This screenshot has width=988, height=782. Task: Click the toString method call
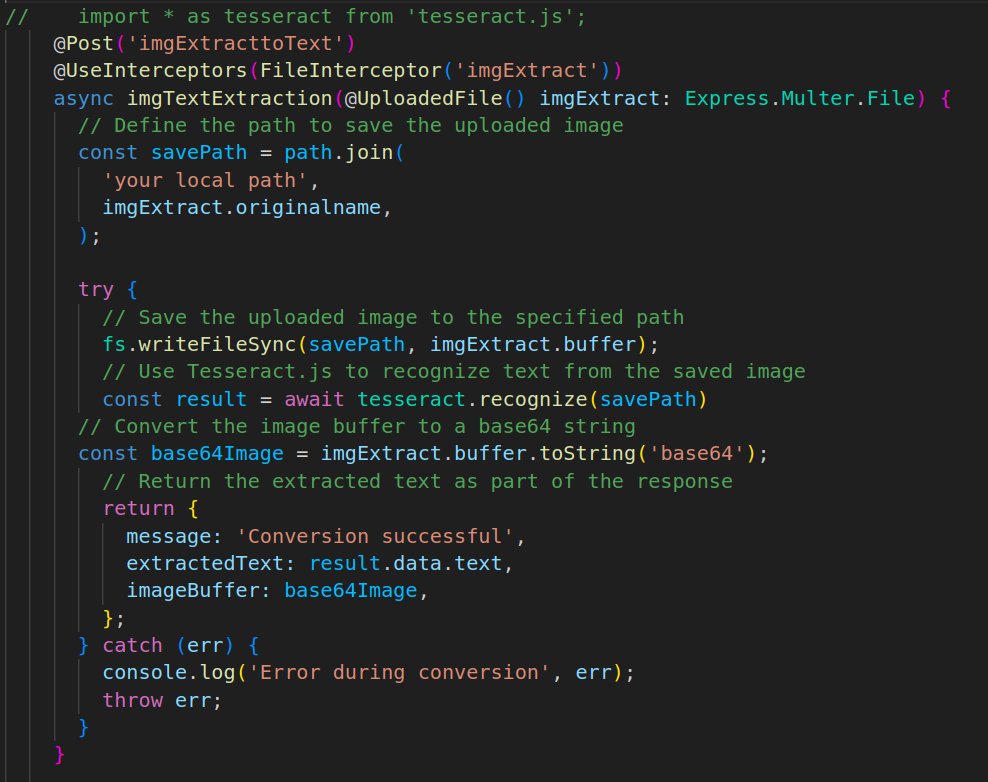point(587,454)
